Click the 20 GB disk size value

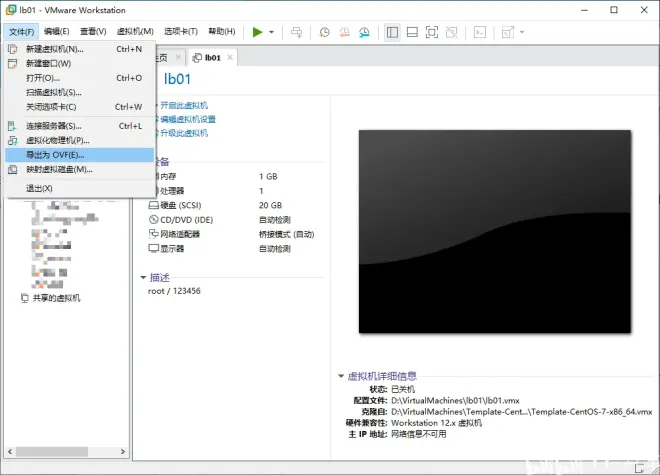pyautogui.click(x=270, y=205)
